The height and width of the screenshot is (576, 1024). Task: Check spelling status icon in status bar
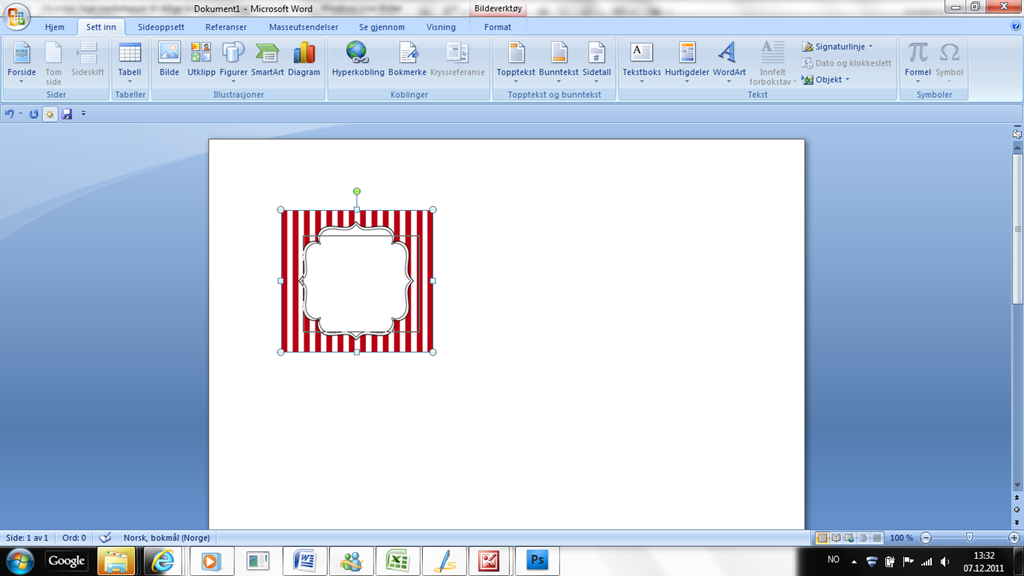(105, 538)
